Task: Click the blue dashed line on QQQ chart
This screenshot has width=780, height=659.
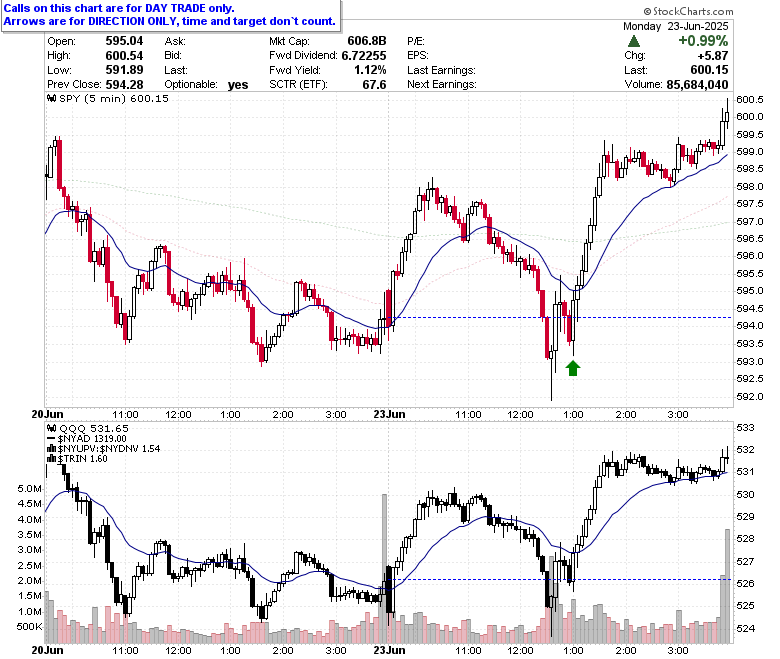Action: point(562,579)
